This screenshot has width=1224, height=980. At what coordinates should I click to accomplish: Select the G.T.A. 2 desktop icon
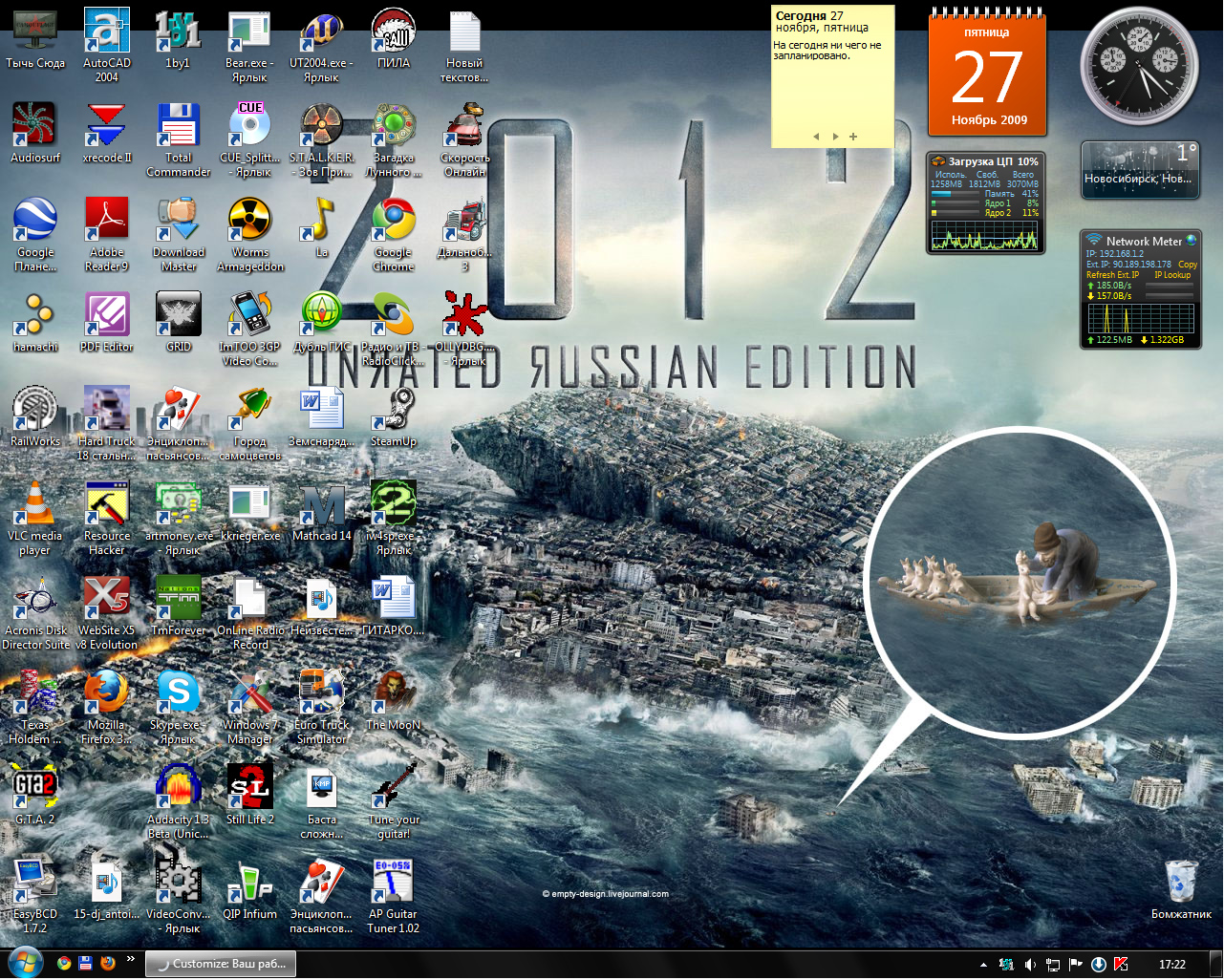pyautogui.click(x=35, y=795)
